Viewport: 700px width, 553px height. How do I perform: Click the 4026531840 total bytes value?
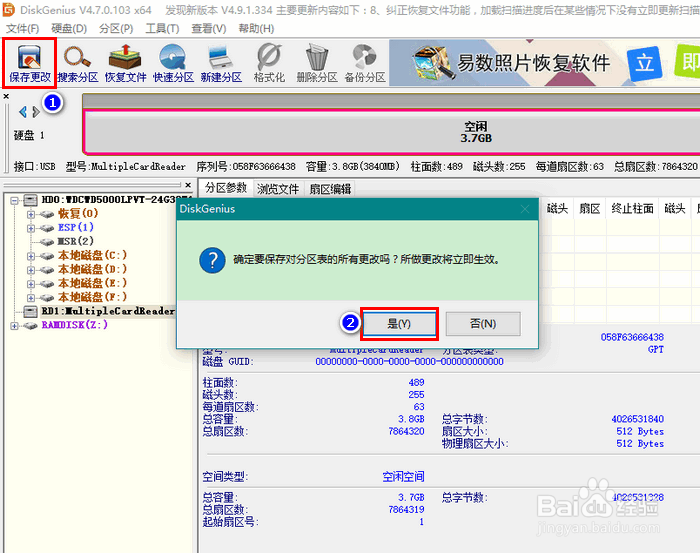click(x=638, y=419)
